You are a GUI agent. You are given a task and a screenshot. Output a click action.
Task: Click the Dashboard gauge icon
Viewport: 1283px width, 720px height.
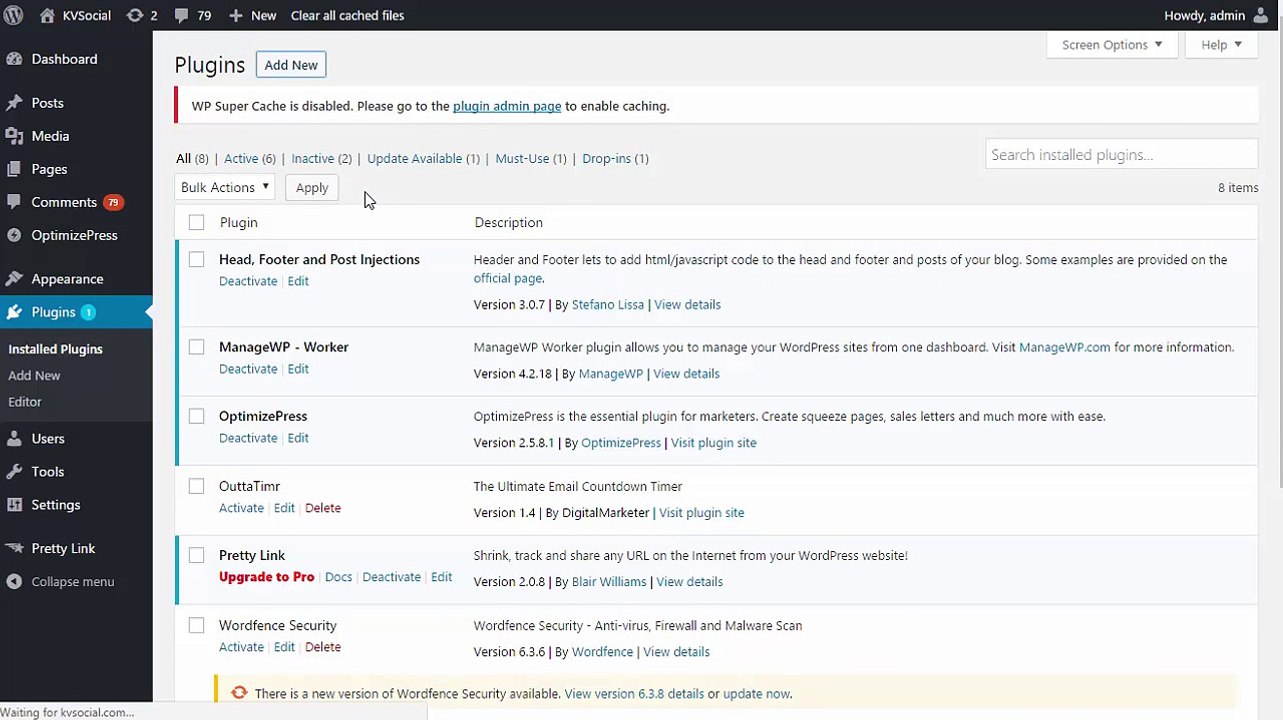14,59
